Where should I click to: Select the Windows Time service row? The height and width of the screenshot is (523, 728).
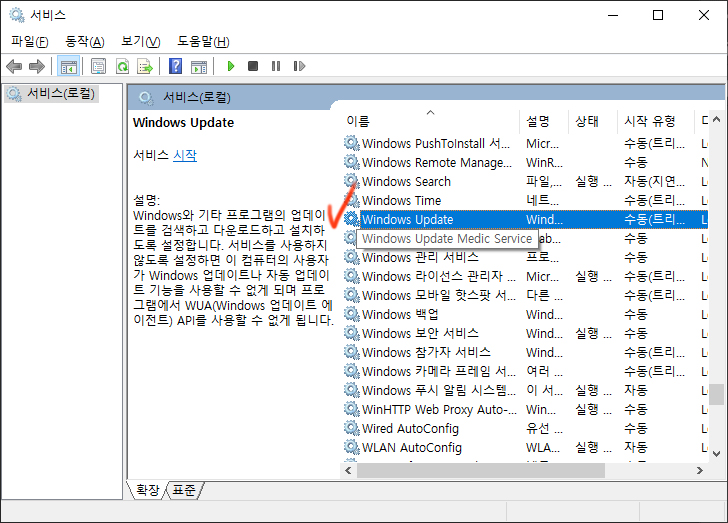click(x=525, y=201)
